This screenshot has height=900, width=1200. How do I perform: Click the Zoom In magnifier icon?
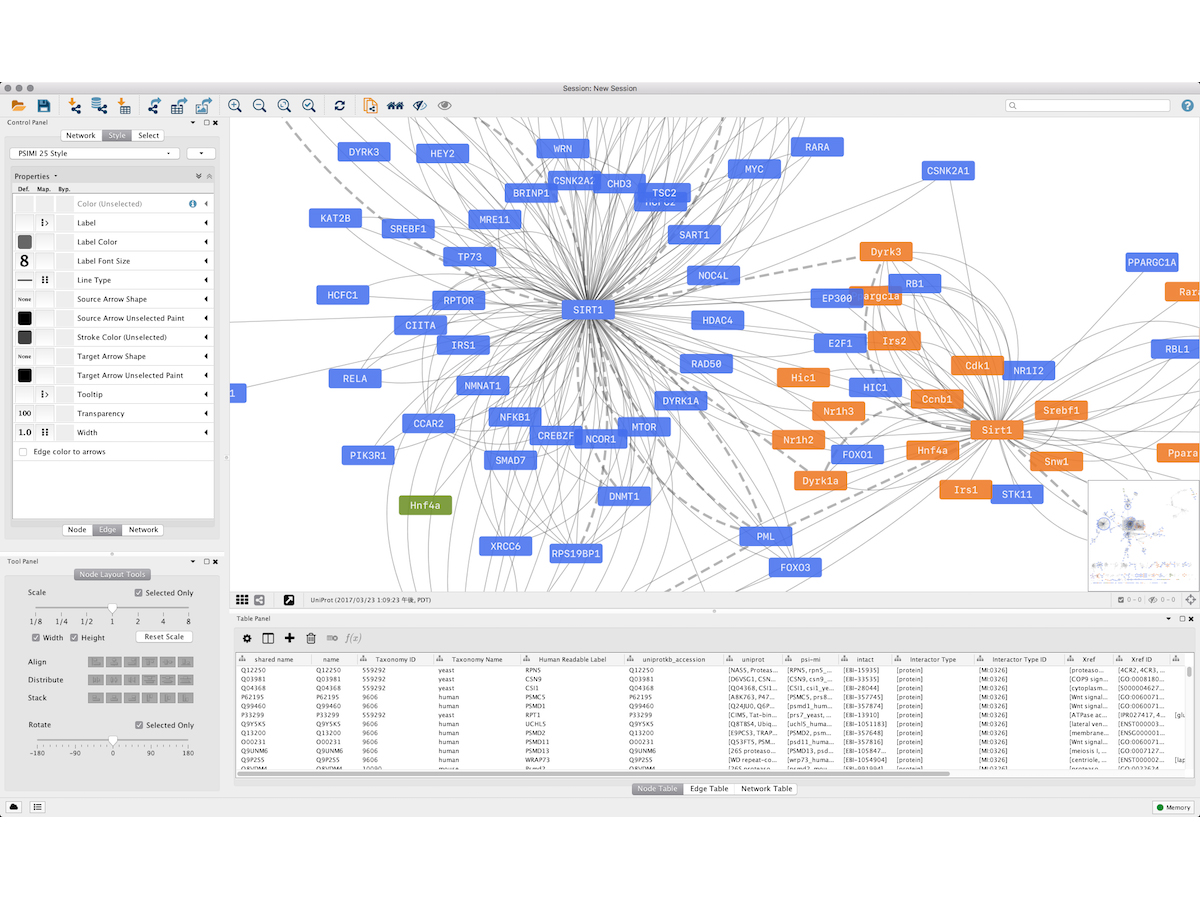pos(235,105)
